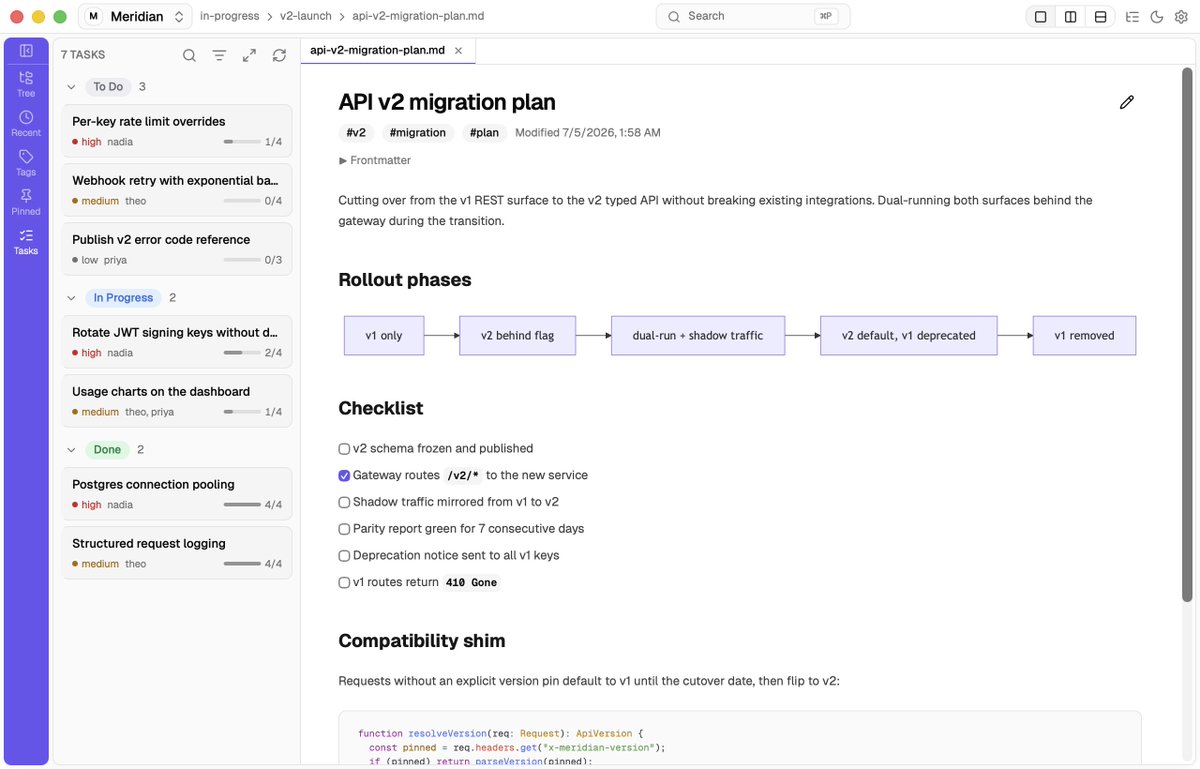Click the 'v1 only' diagram node
1200x769 pixels.
click(384, 336)
